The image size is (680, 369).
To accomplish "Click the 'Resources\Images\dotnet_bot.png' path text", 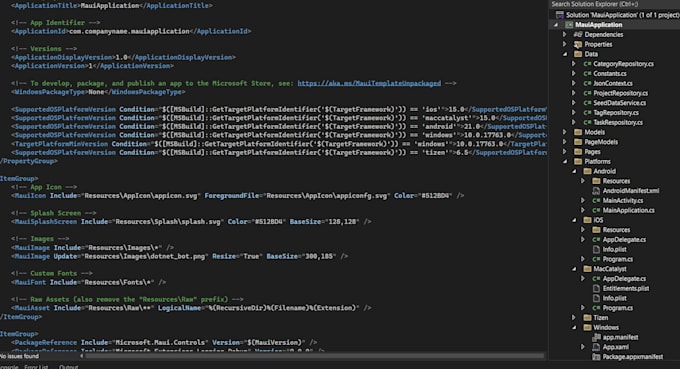I will (146, 256).
